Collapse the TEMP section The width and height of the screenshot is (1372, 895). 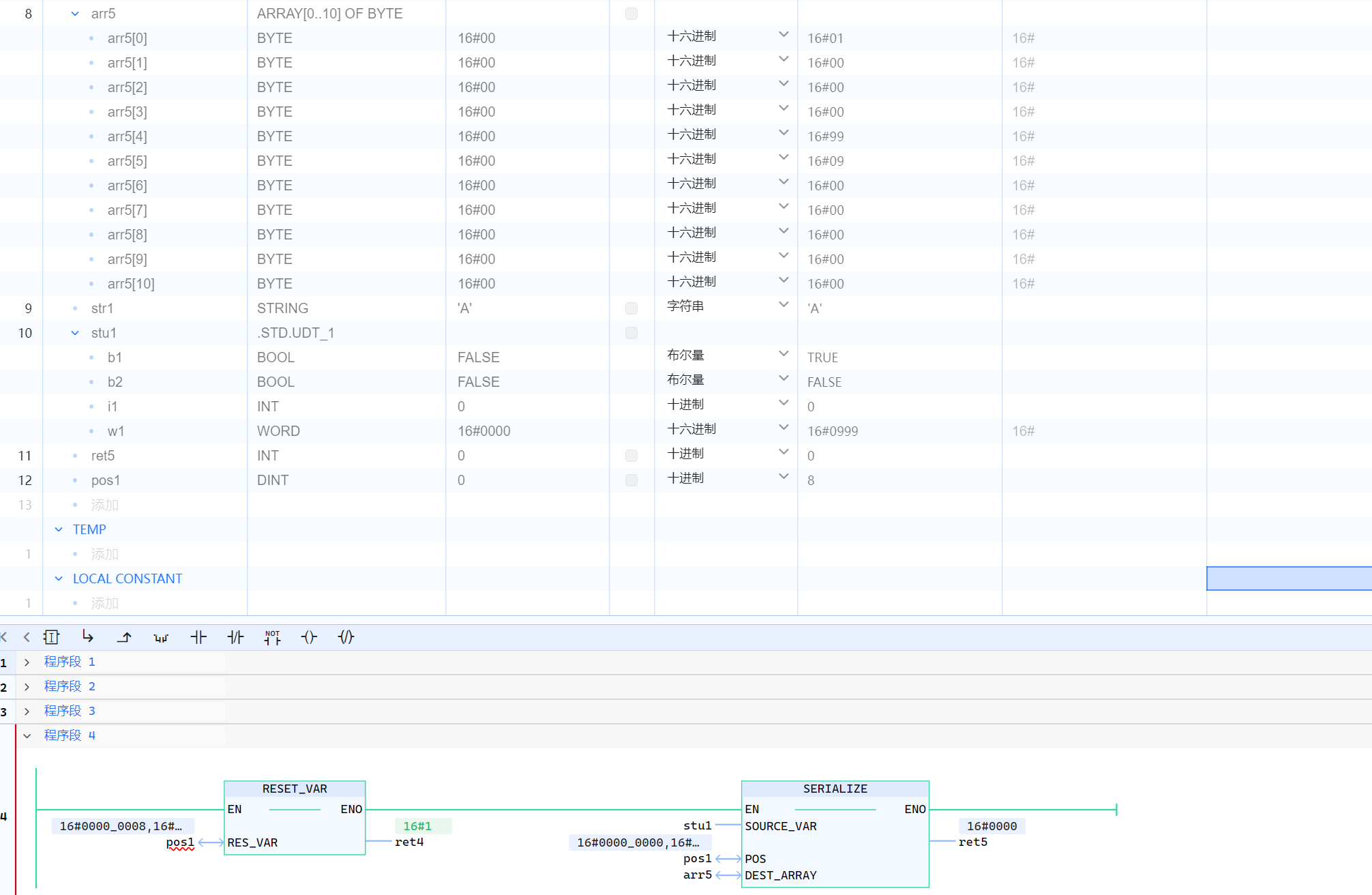59,529
